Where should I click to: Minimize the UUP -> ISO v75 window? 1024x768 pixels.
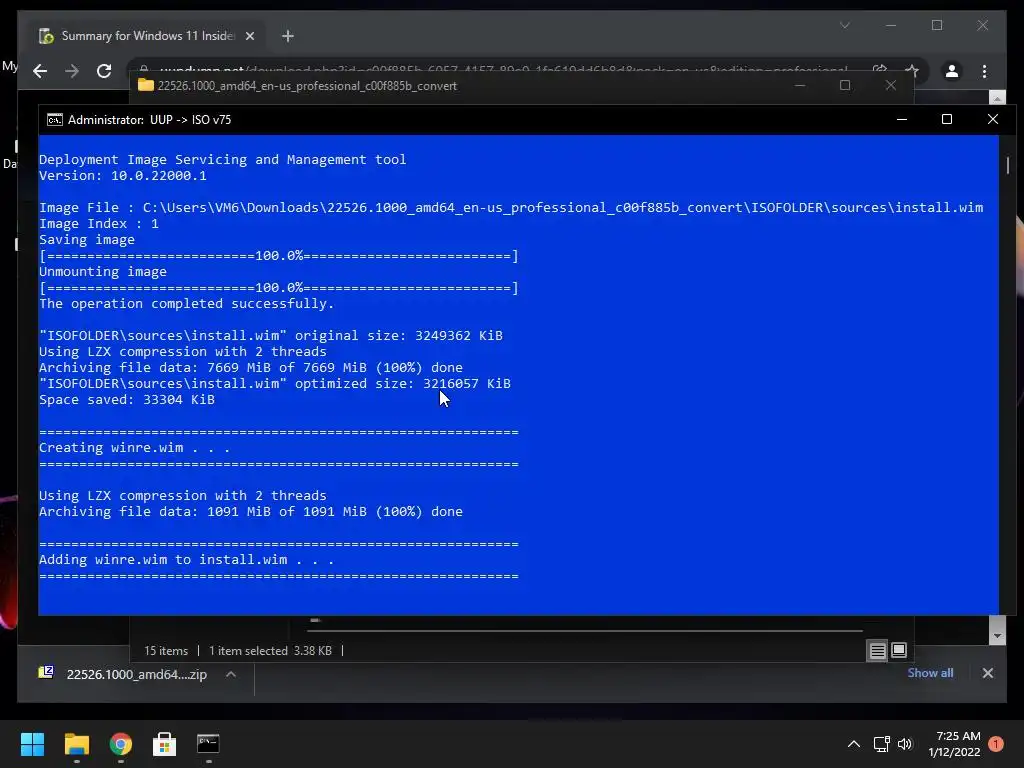click(902, 120)
